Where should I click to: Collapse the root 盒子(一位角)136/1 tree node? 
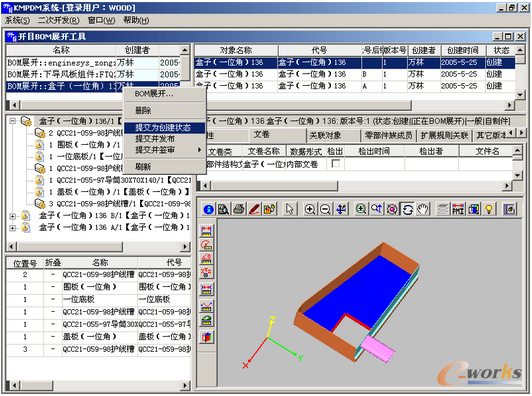point(13,121)
